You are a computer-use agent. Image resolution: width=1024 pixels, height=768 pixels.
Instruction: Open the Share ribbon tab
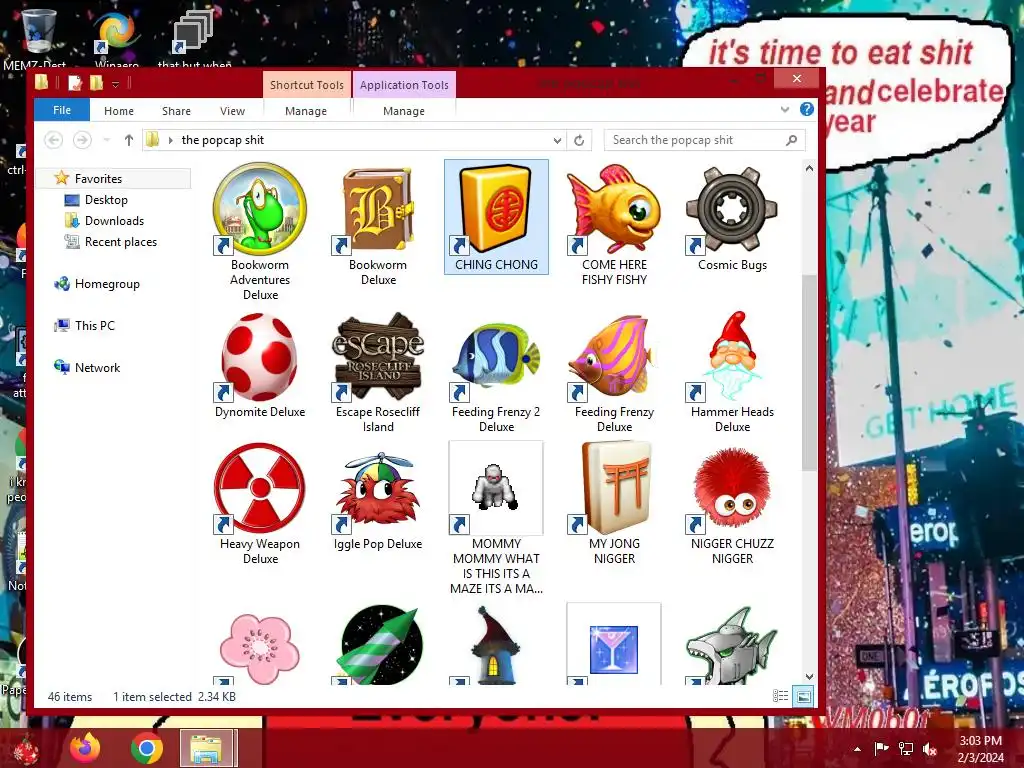[176, 111]
